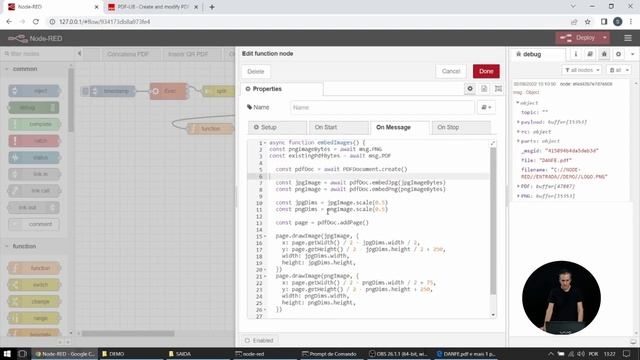Screen dimensions: 640x360
Task: Select the debug palette node
Action: [x=33, y=107]
